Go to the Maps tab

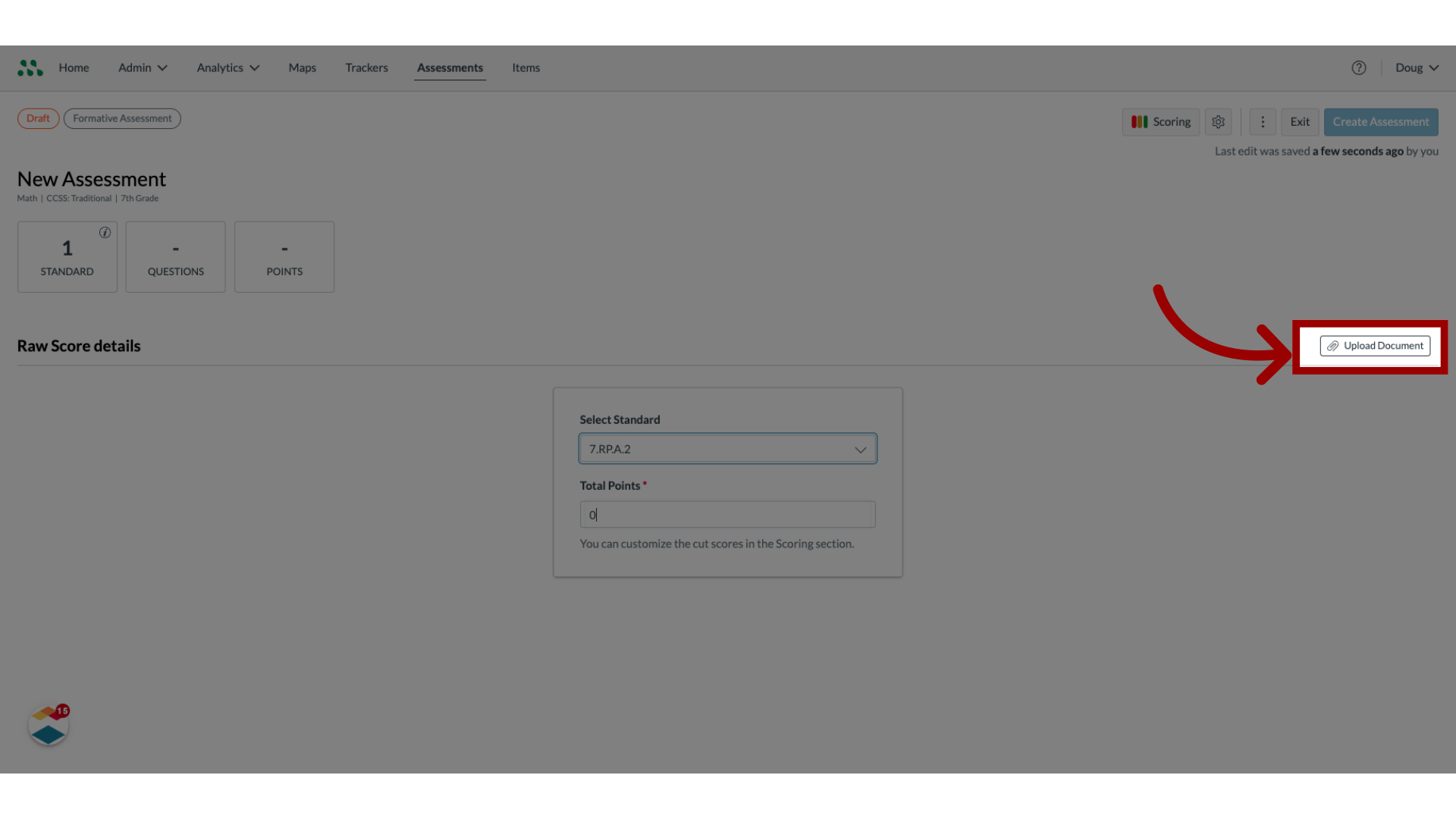coord(302,68)
